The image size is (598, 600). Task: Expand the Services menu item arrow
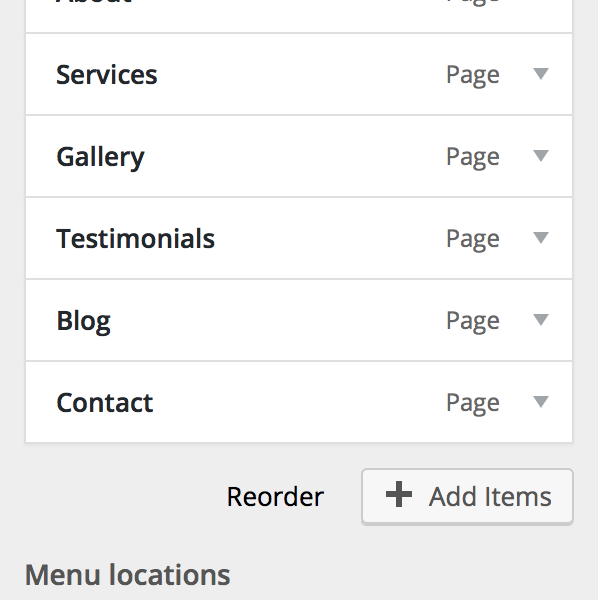541,73
